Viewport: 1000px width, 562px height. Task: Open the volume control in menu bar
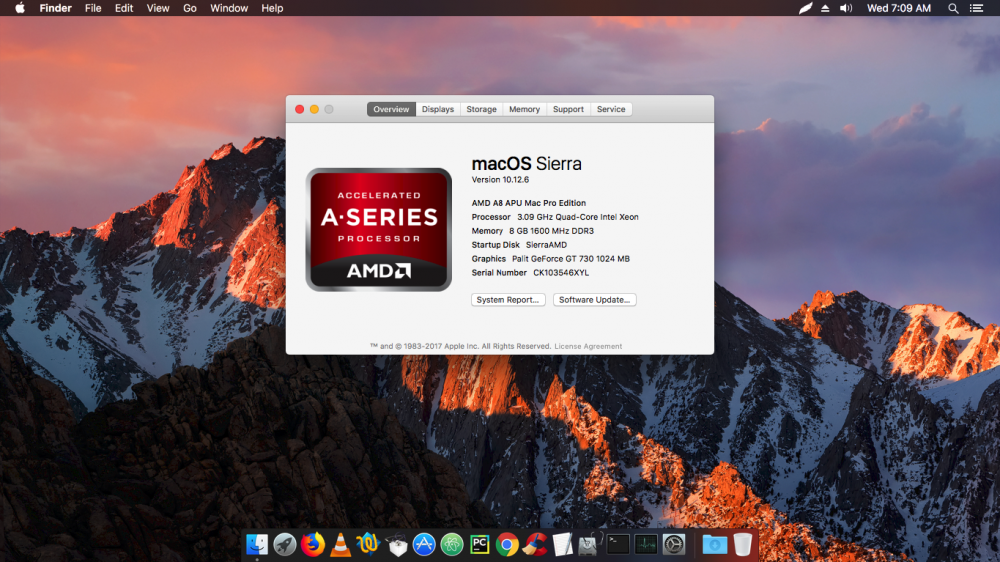(846, 8)
